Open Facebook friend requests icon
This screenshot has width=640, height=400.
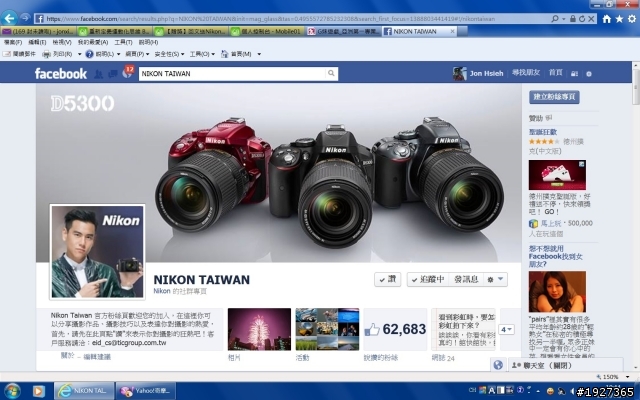tap(98, 74)
